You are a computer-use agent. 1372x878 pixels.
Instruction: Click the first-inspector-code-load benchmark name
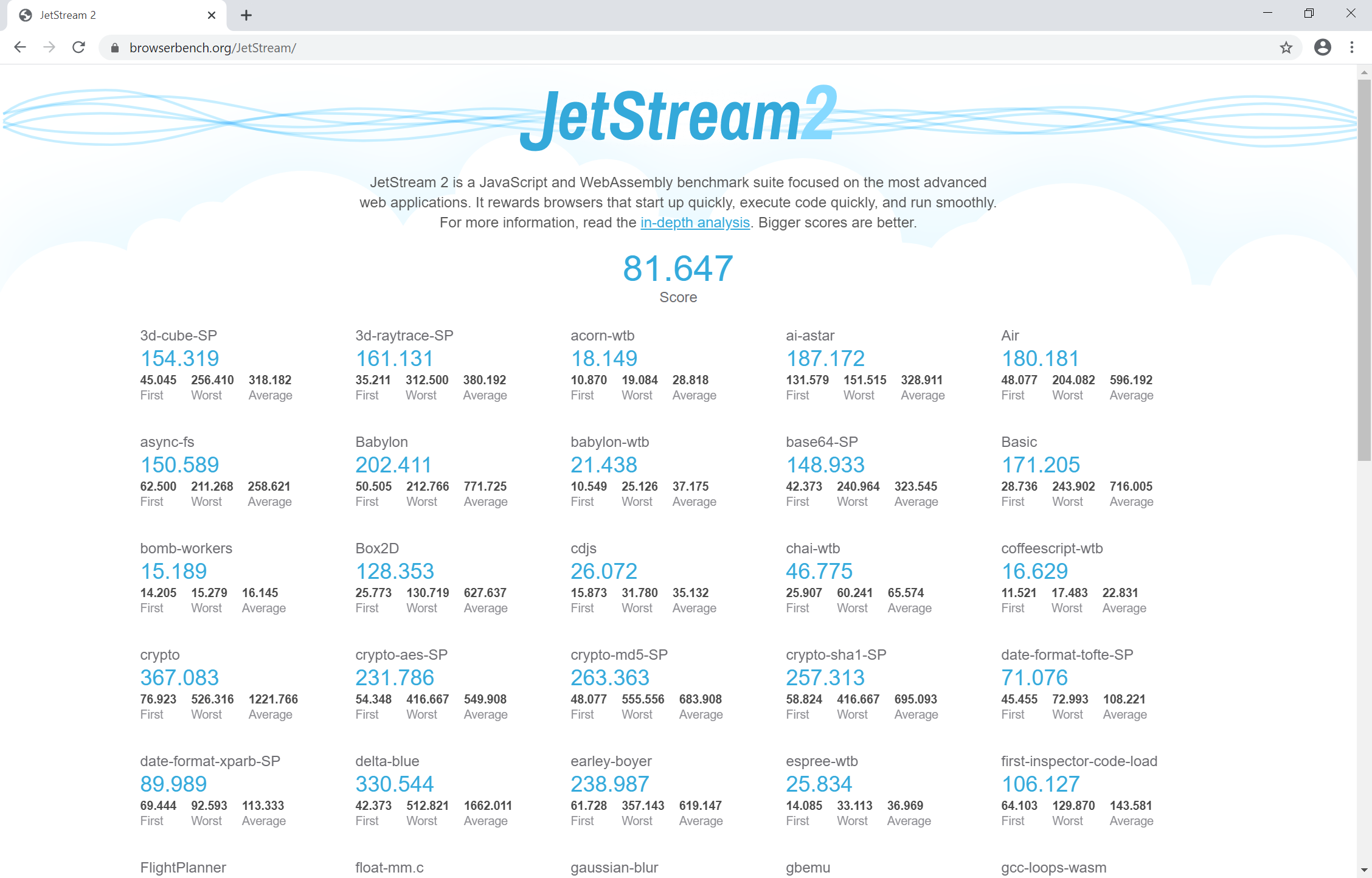tap(1079, 761)
